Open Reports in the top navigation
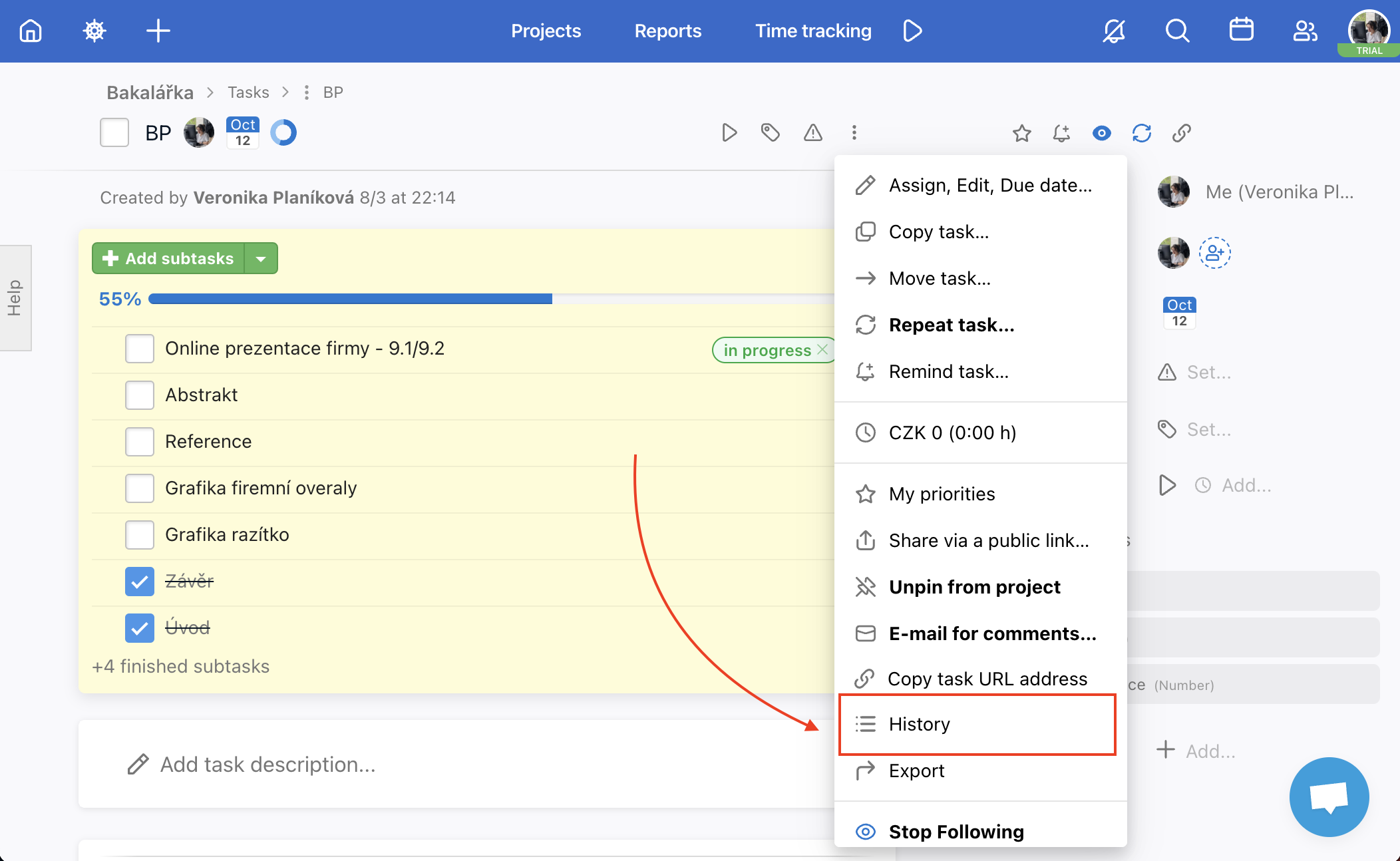The height and width of the screenshot is (861, 1400). click(x=667, y=31)
